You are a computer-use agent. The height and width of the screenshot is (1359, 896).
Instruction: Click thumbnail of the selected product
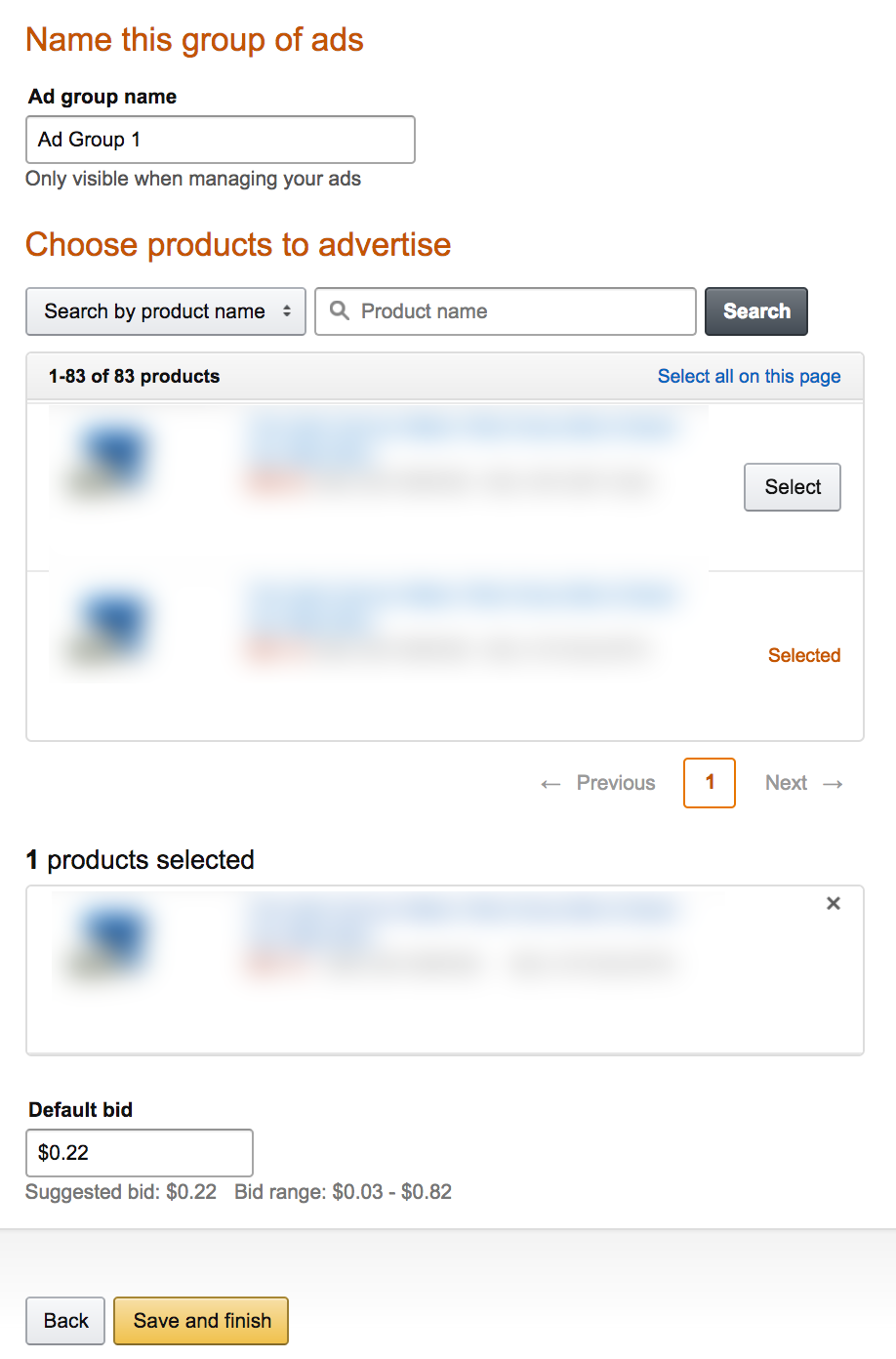coord(107,940)
